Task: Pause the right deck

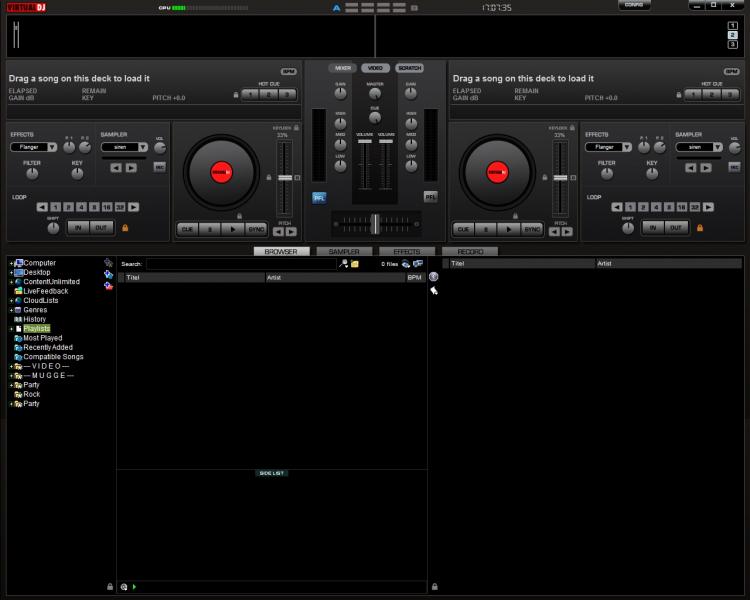Action: 486,228
